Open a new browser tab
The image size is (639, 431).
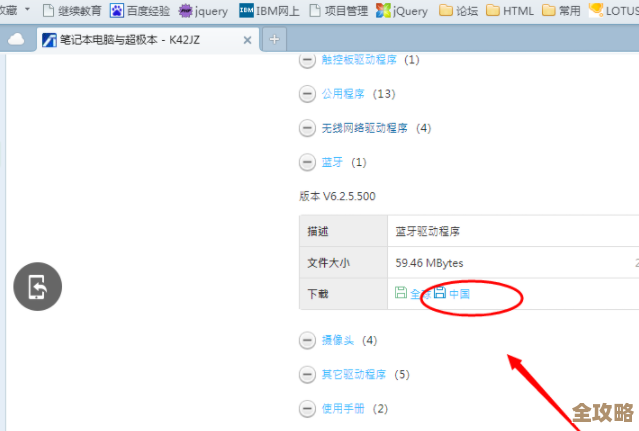point(274,40)
